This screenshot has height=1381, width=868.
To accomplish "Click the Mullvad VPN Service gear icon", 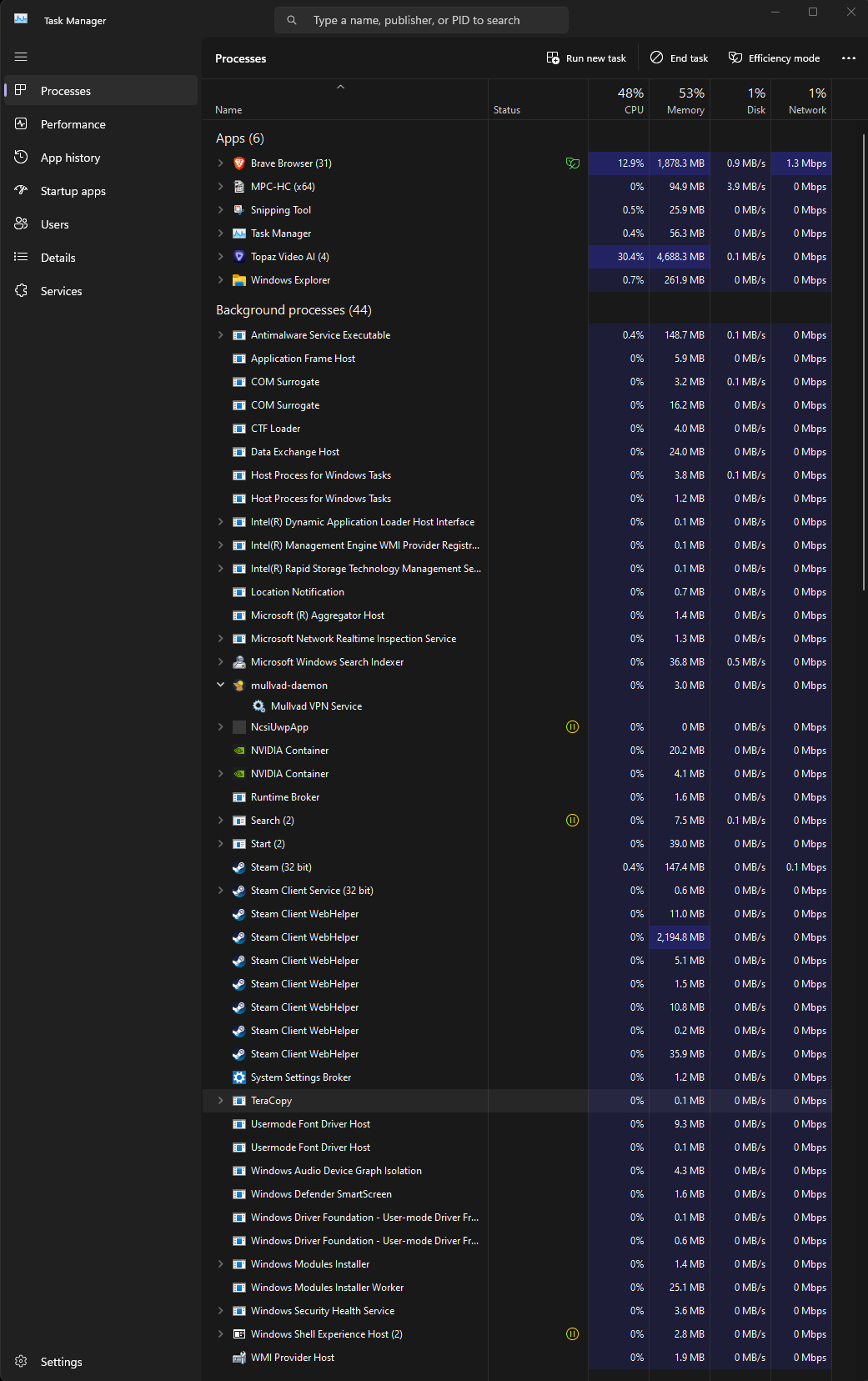I will click(259, 706).
